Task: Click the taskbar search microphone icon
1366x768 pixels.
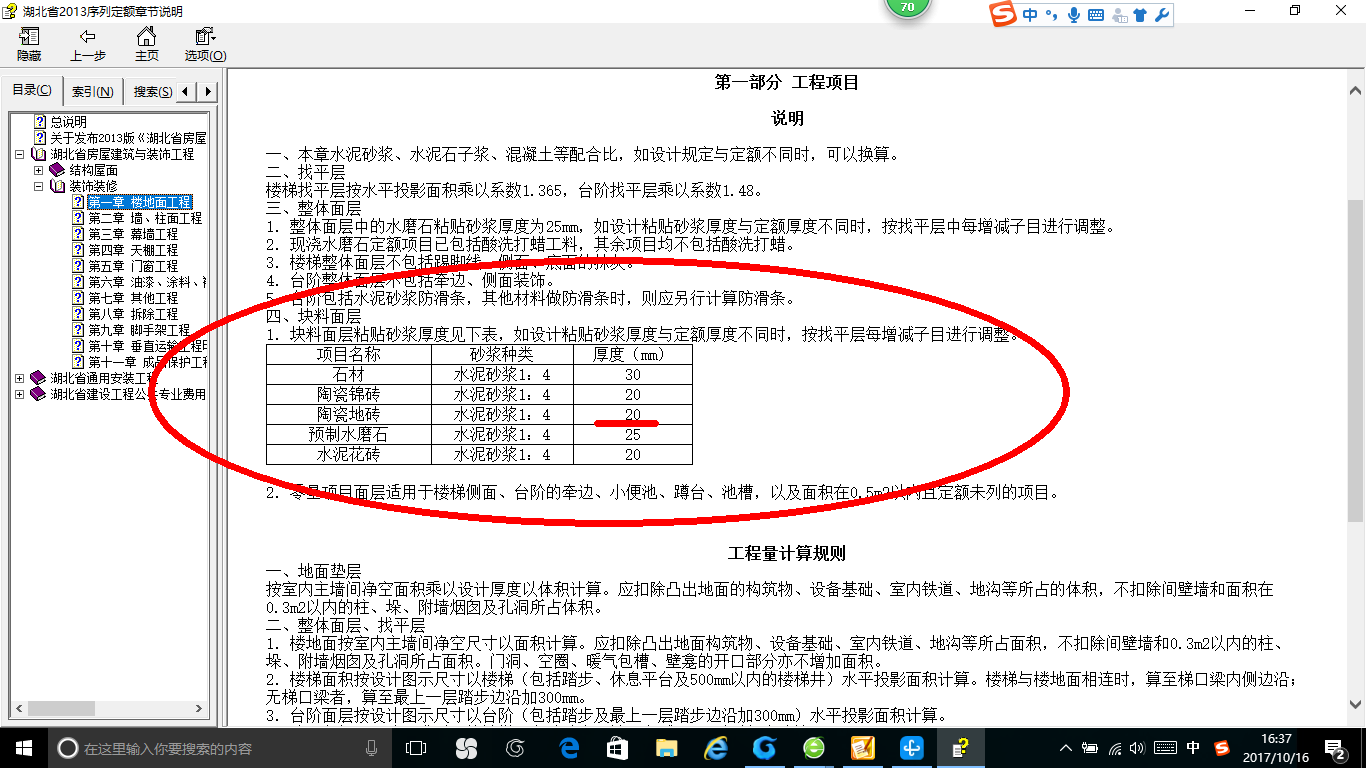Action: click(372, 747)
